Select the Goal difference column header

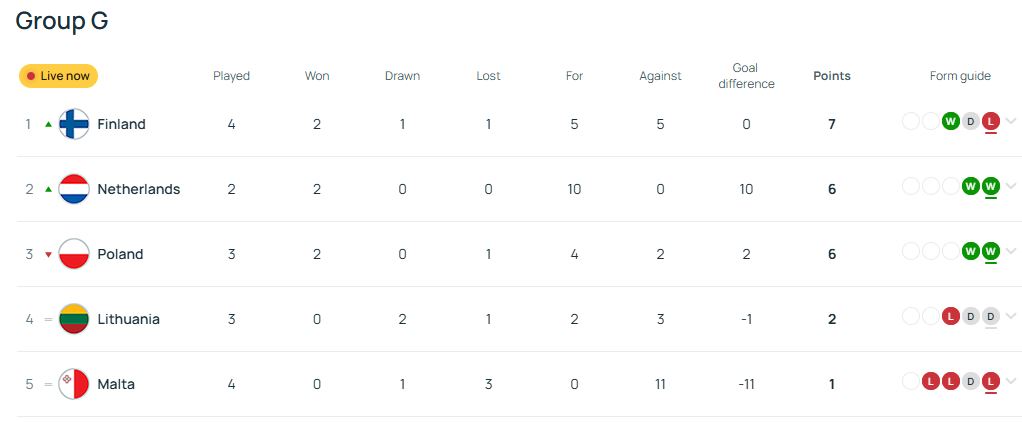tap(746, 76)
